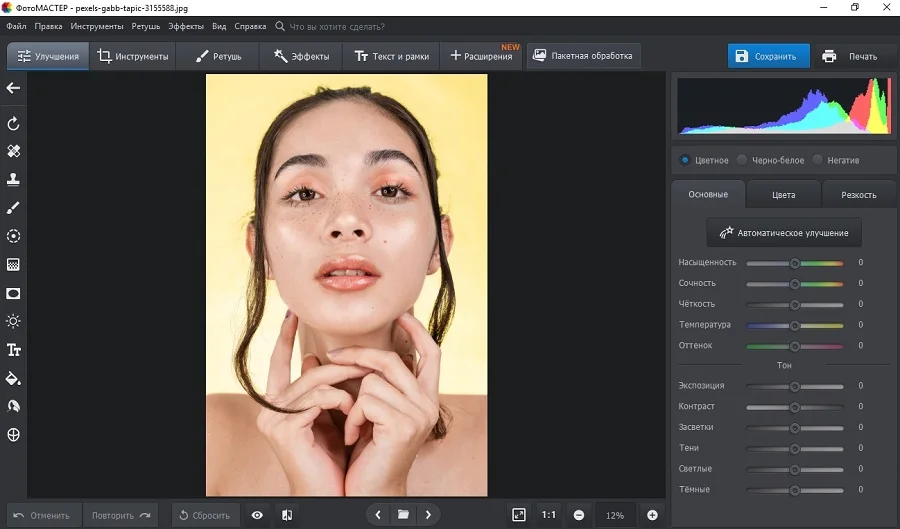Click the Повторить button
Viewport: 900px width, 529px height.
click(x=121, y=515)
